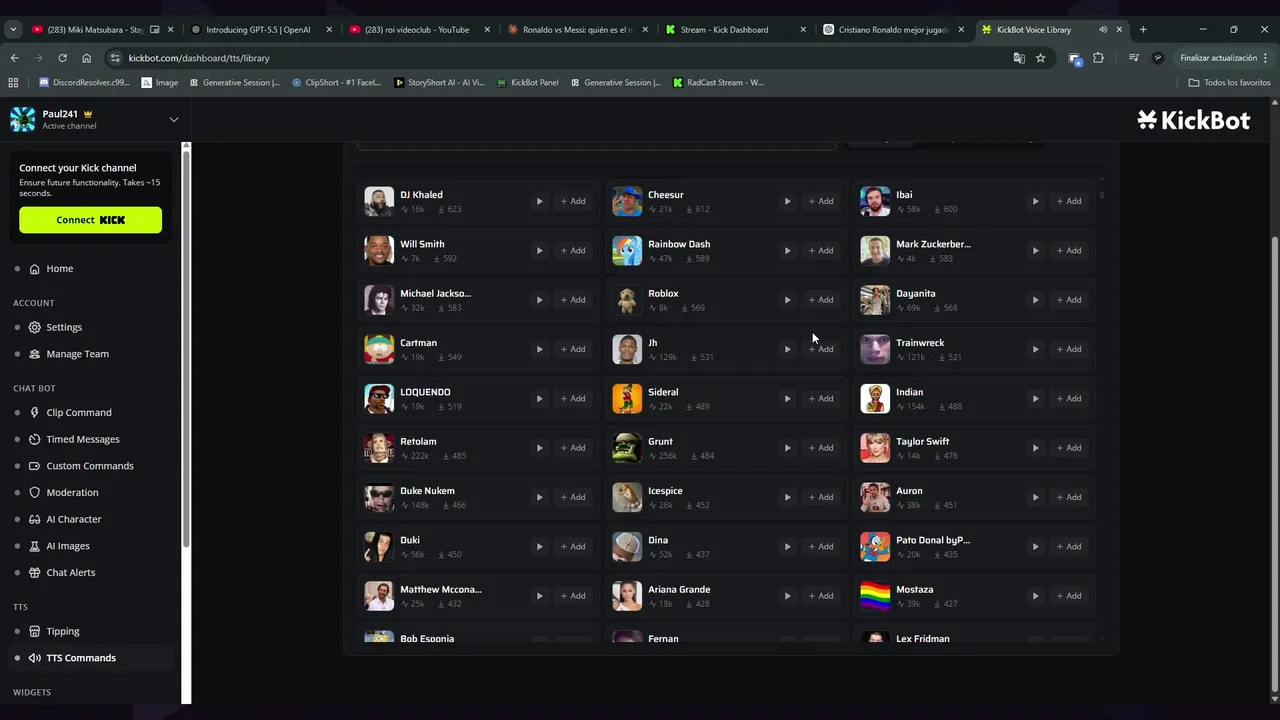Add the Indian voice
Image resolution: width=1280 pixels, height=720 pixels.
[1069, 398]
